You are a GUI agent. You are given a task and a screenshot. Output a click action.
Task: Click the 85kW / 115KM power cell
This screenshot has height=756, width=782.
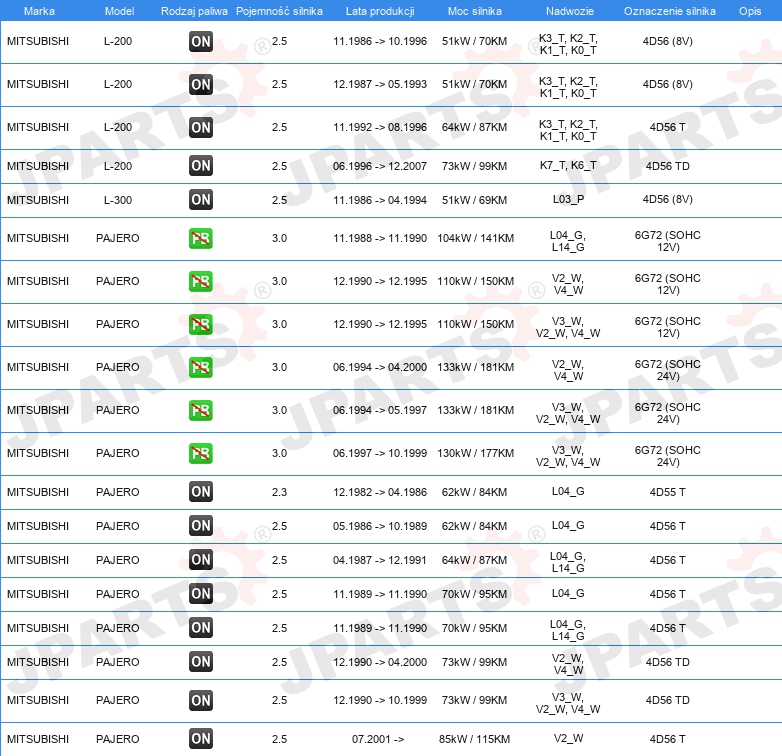tap(474, 739)
